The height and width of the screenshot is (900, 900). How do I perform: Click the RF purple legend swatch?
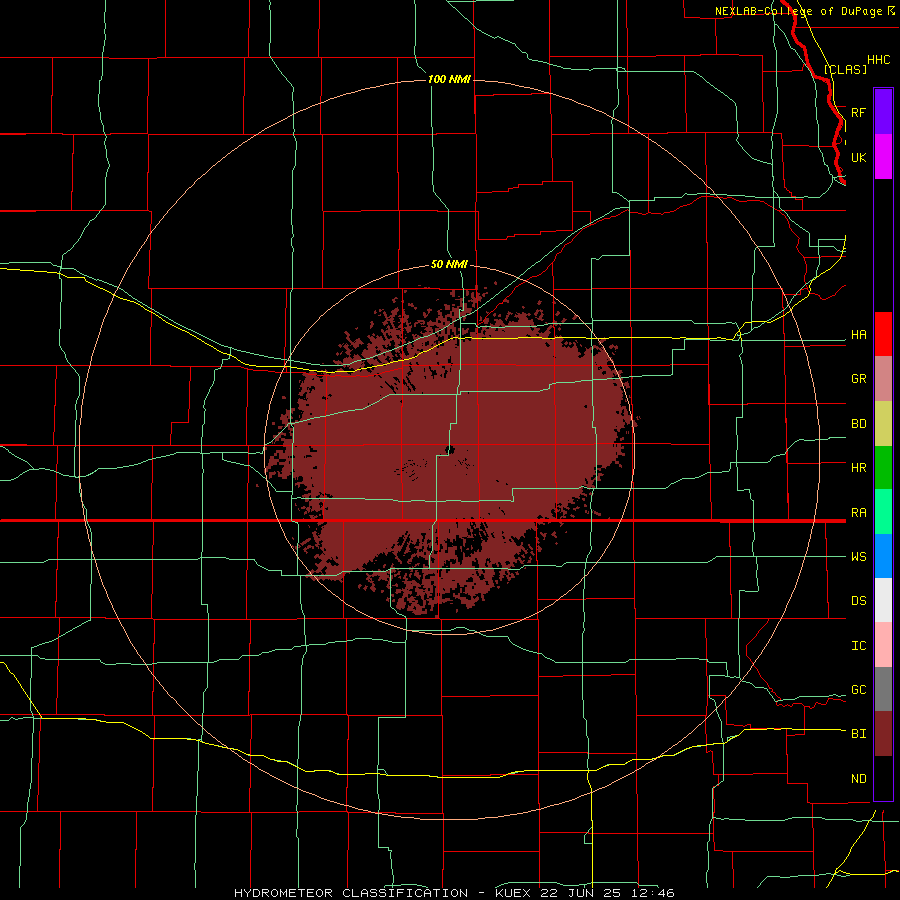pos(883,112)
